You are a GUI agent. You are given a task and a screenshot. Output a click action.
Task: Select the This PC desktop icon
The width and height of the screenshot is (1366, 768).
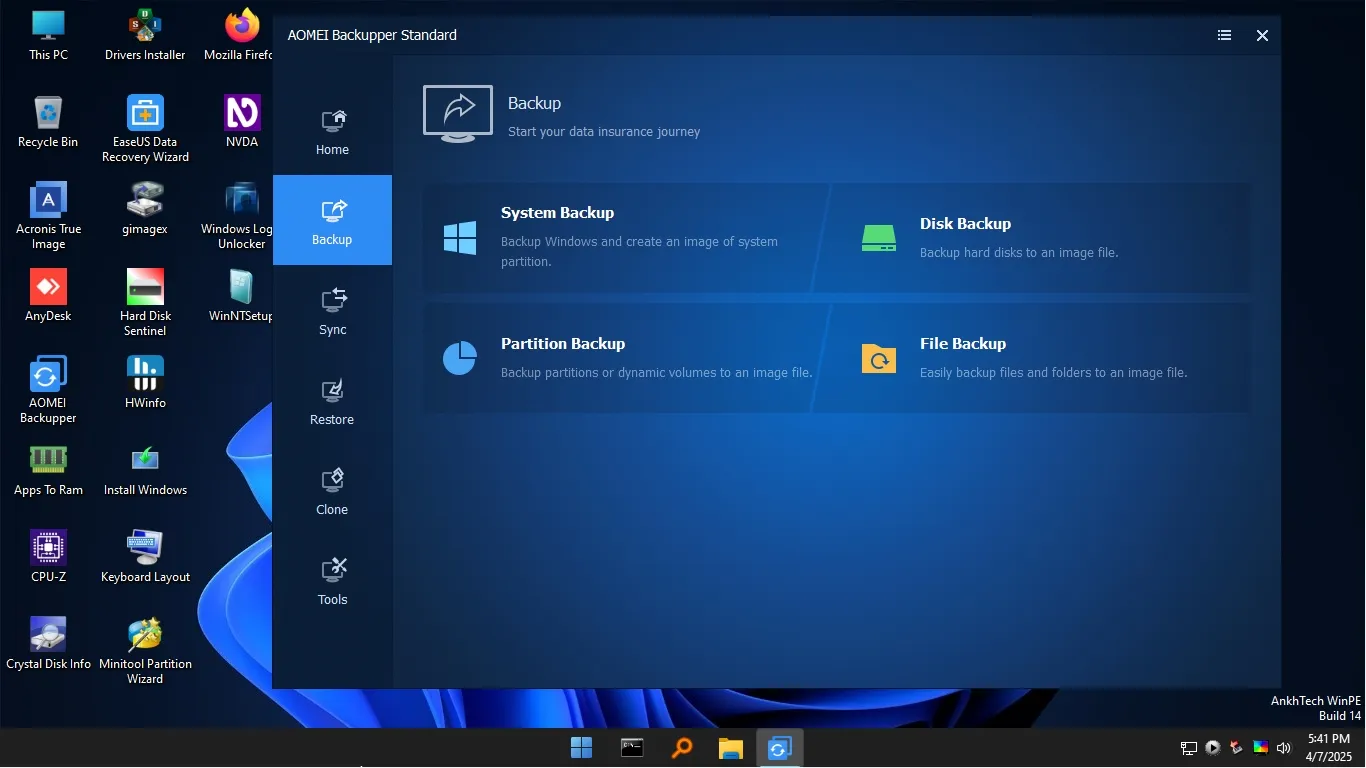(x=48, y=35)
